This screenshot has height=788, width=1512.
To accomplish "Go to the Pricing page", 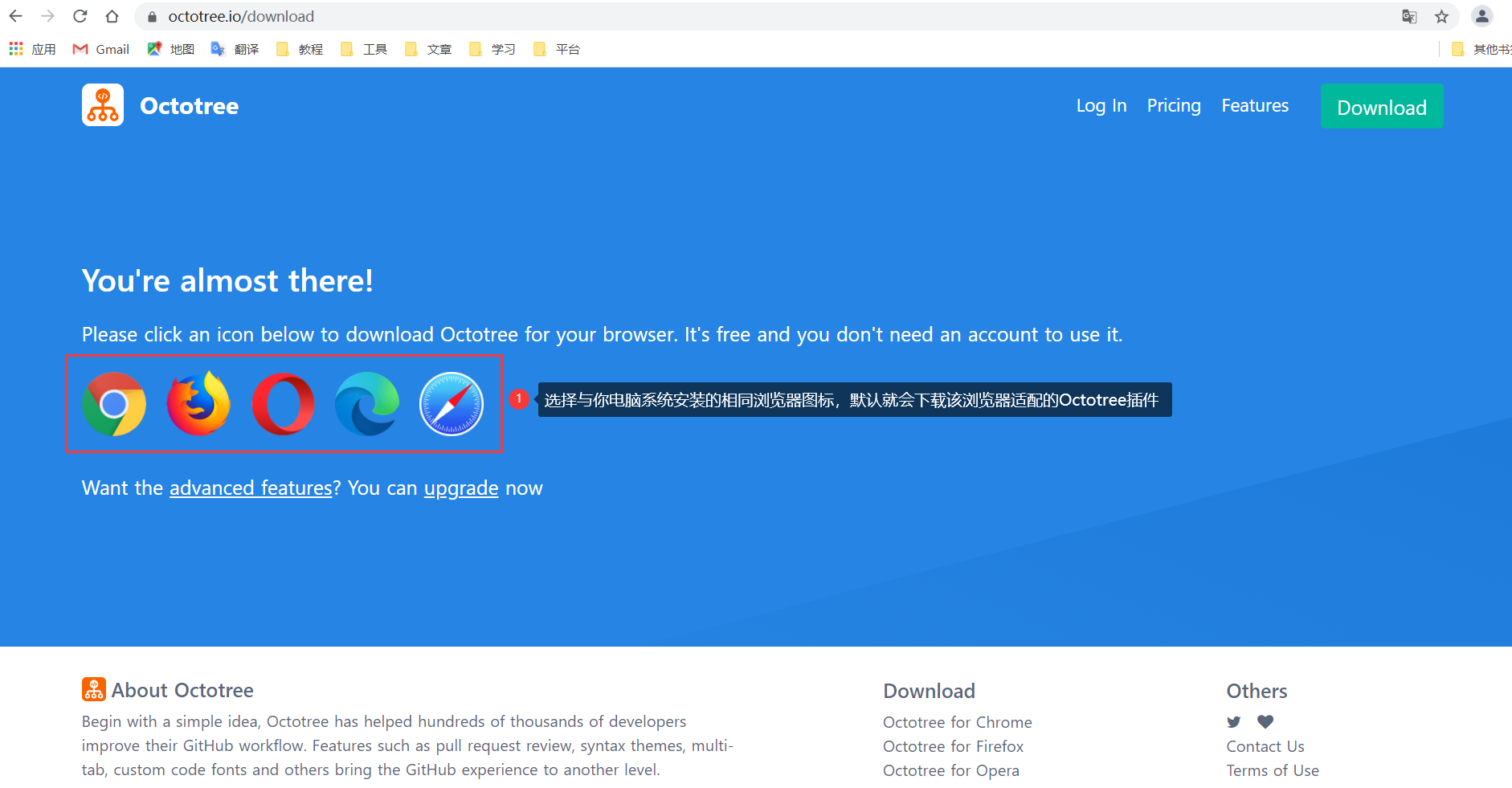I will 1174,105.
